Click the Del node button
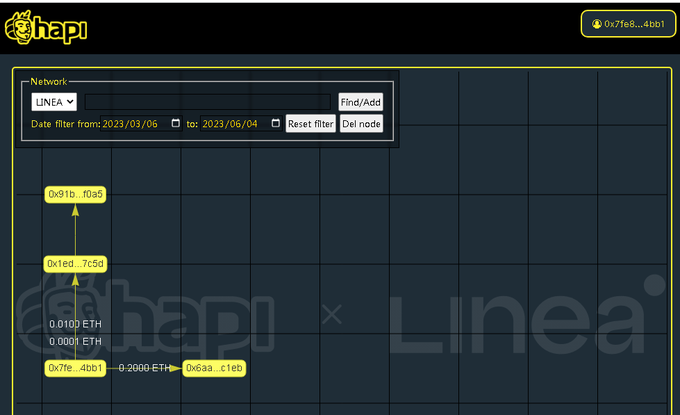 361,124
